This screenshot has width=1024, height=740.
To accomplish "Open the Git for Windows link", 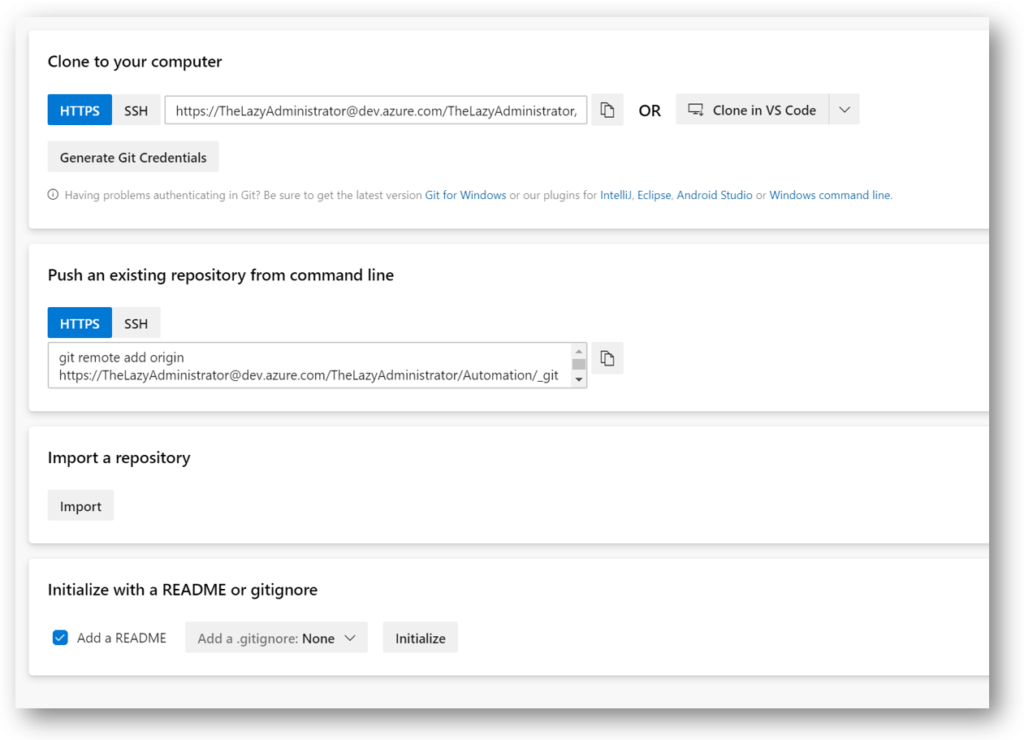I will click(x=466, y=195).
